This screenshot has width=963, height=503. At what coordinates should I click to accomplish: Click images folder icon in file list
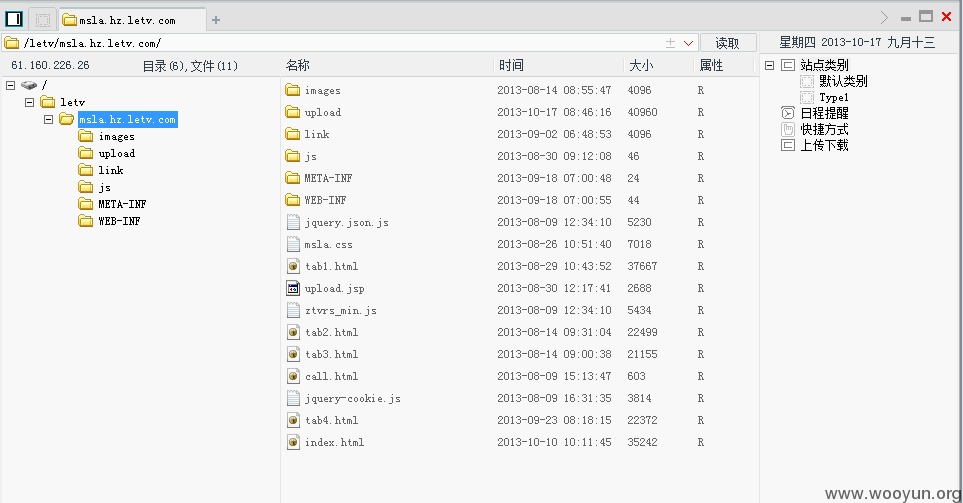point(293,90)
